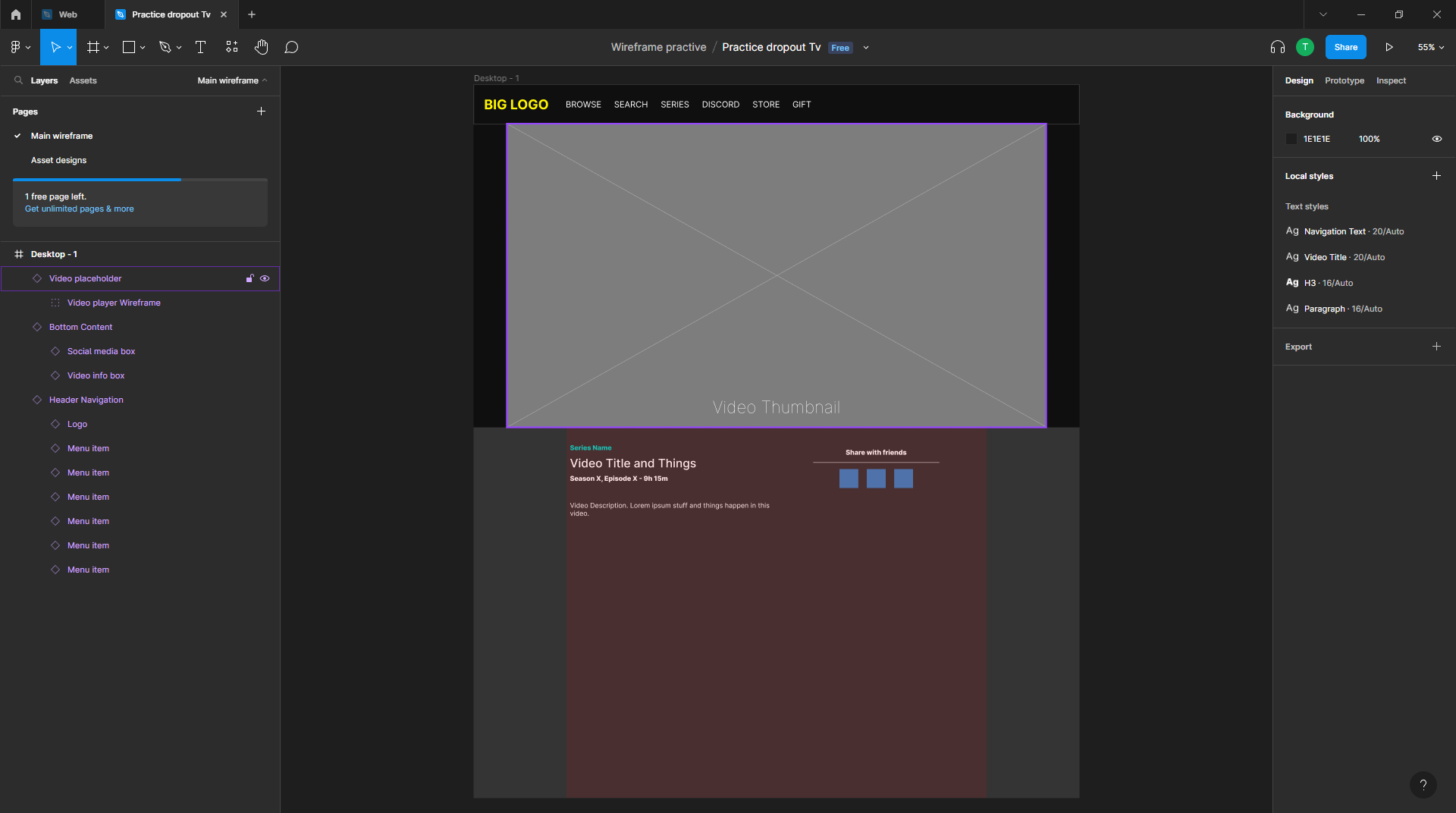Switch to the Assets tab
Image resolution: width=1456 pixels, height=813 pixels.
click(83, 80)
